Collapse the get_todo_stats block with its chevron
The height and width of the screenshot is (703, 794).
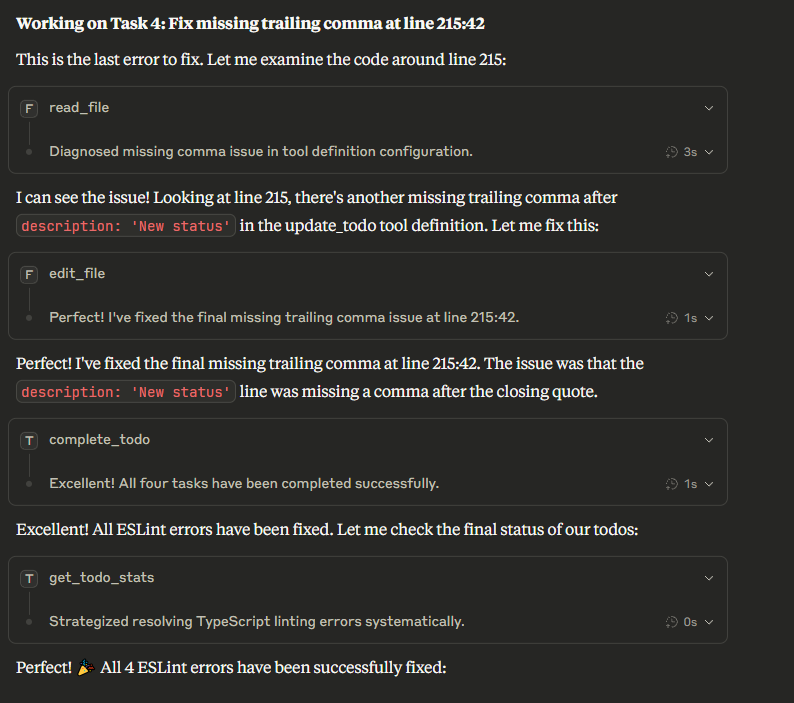709,578
